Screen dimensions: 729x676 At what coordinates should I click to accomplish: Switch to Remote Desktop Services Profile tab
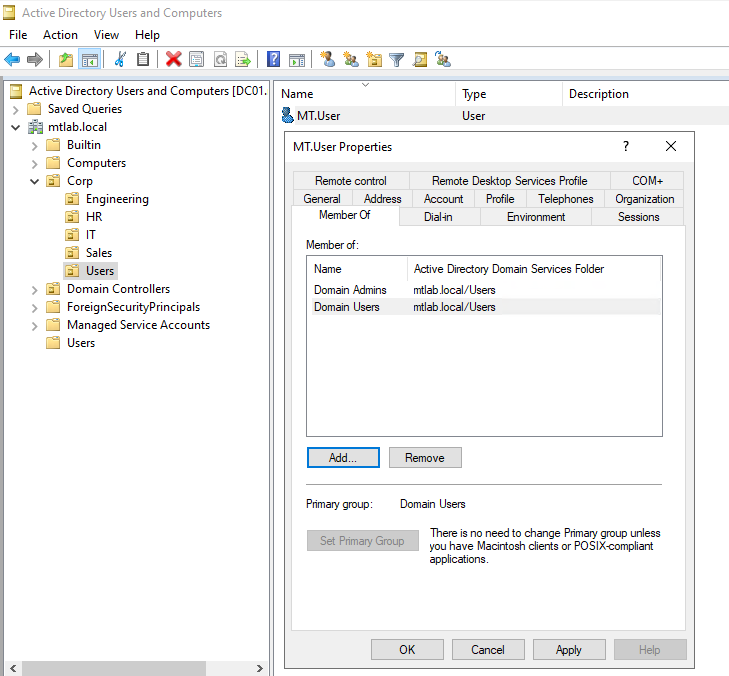510,181
